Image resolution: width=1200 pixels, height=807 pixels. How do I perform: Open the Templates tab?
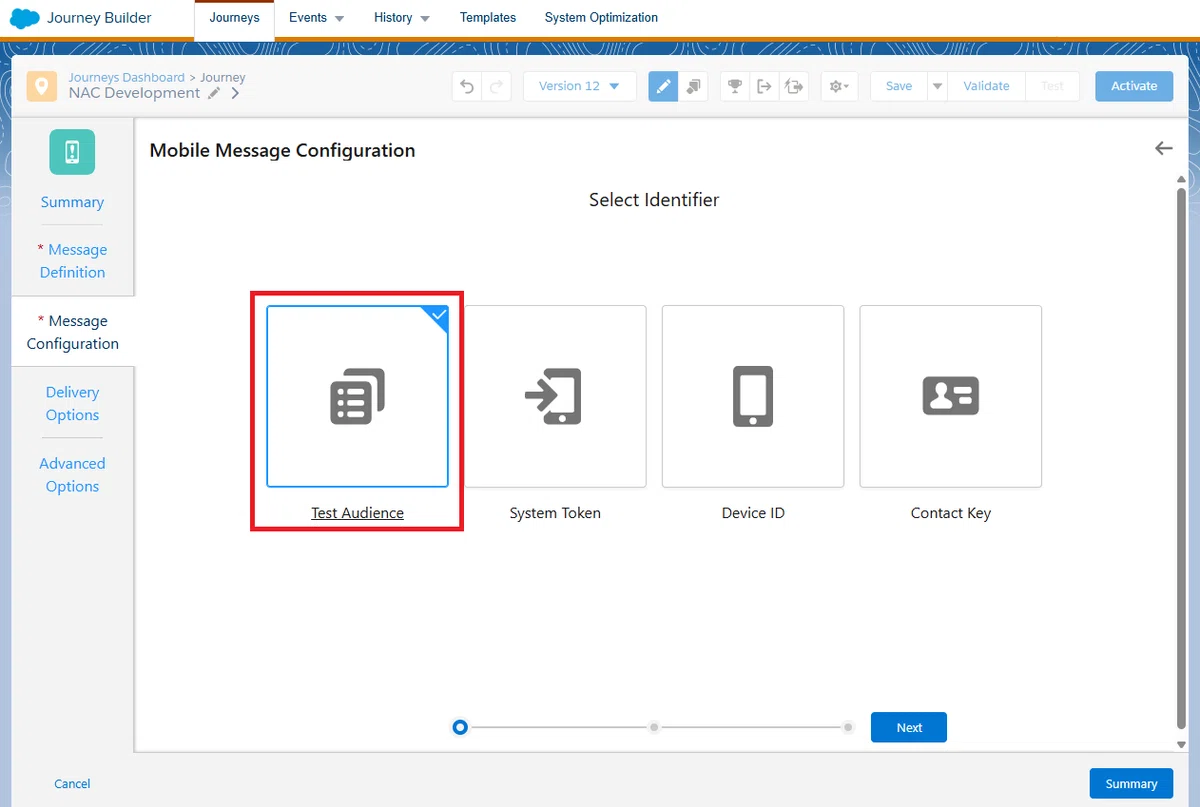(x=488, y=18)
